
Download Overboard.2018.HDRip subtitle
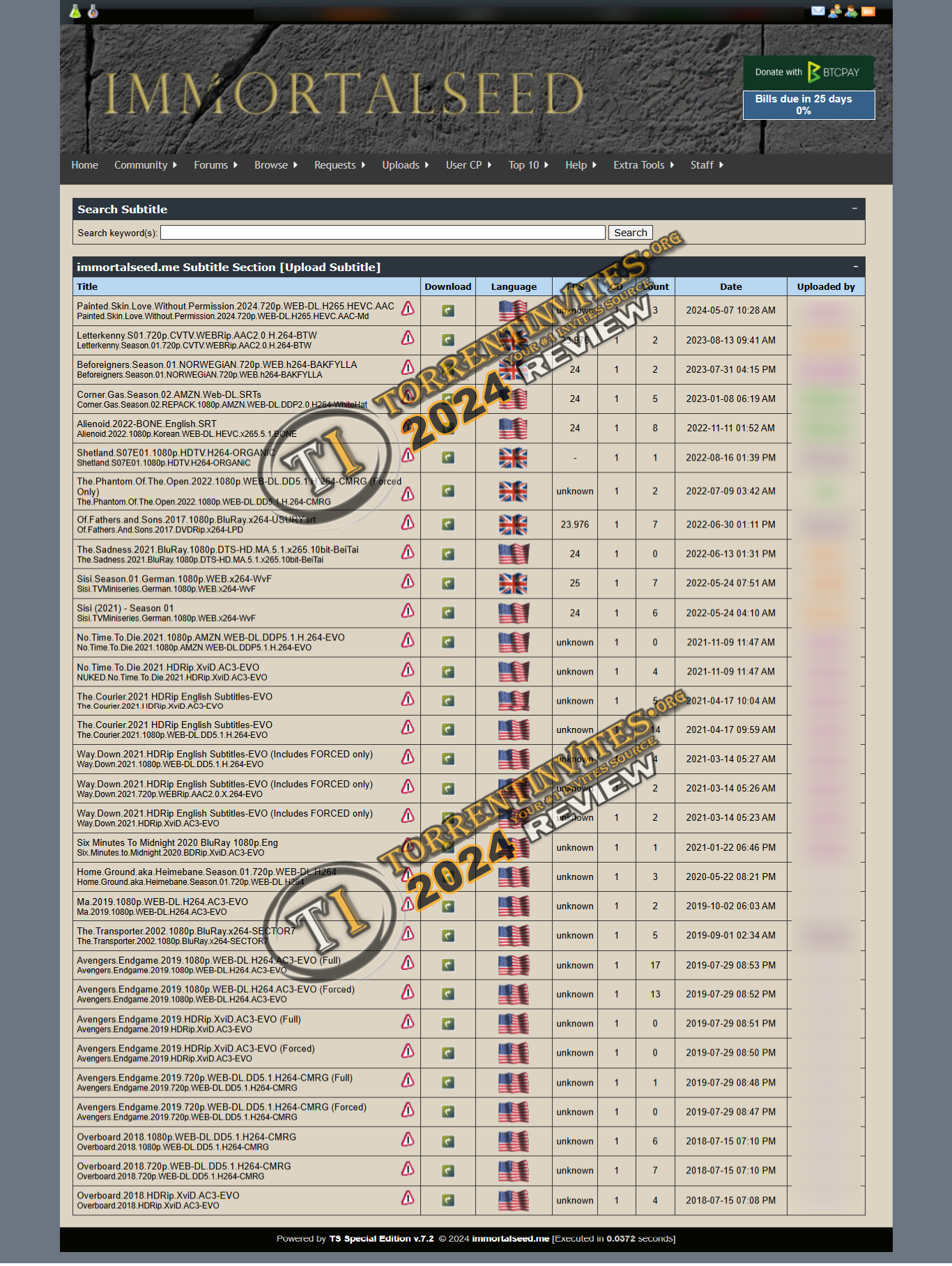click(x=448, y=1200)
